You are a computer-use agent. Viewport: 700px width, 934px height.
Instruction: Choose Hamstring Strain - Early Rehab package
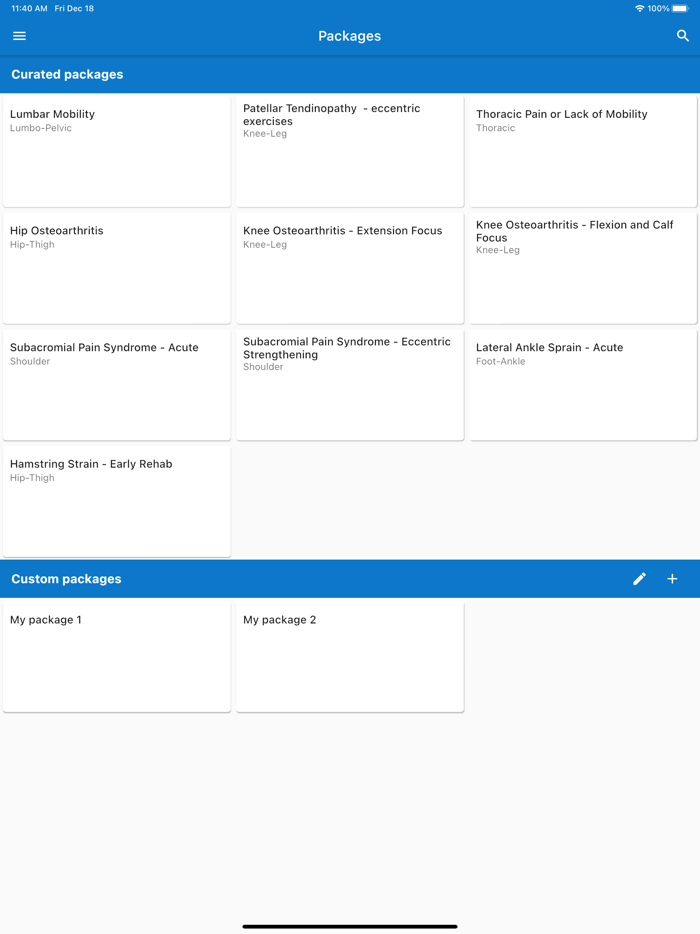(117, 502)
